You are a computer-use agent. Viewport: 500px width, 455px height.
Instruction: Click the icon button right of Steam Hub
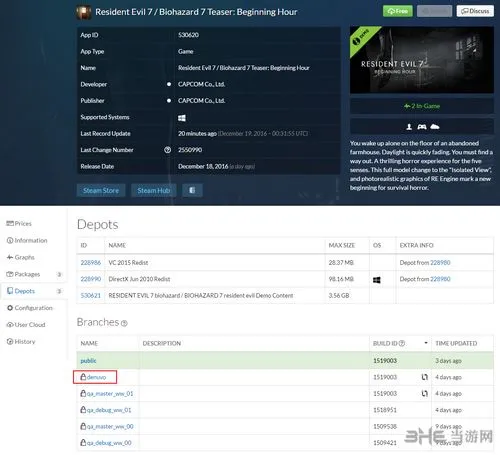pos(192,190)
